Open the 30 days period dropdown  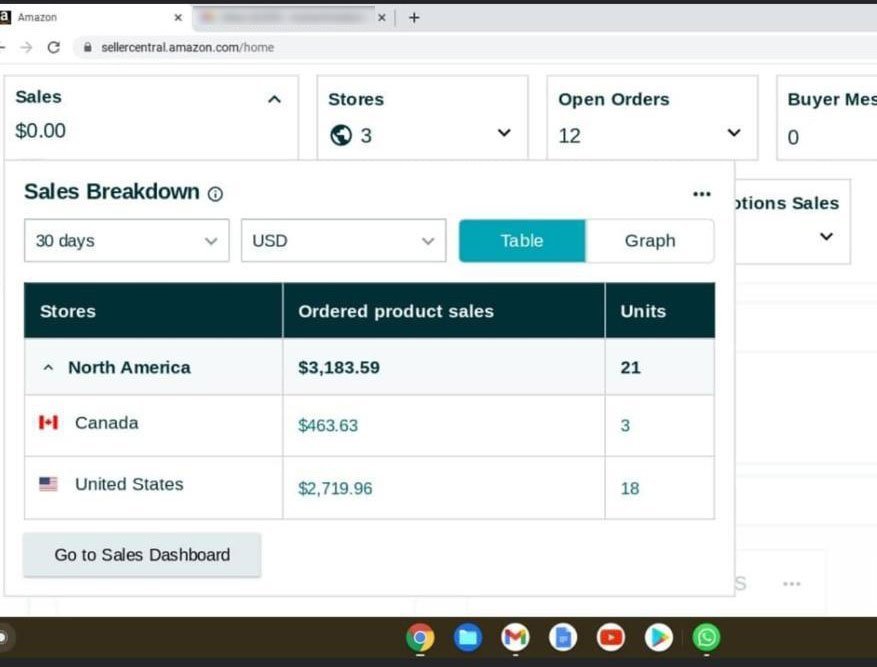pyautogui.click(x=126, y=240)
